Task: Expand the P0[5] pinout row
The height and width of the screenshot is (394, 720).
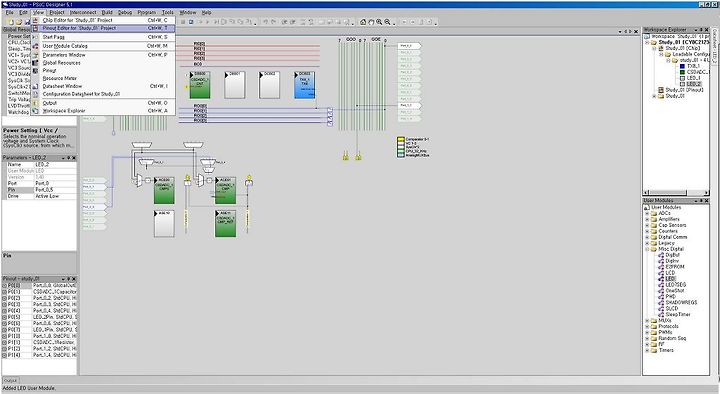Action: pos(5,317)
